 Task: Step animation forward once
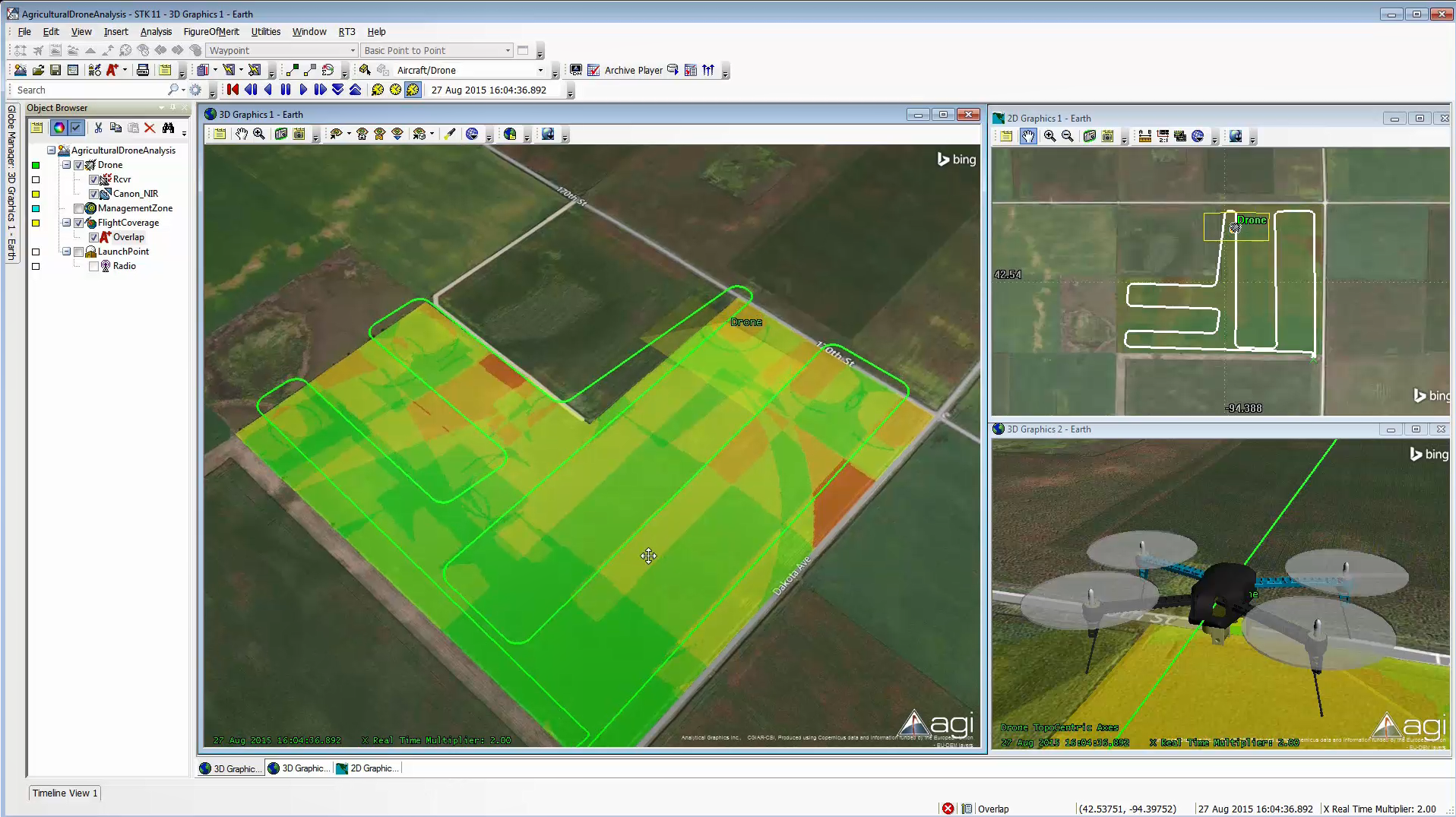(x=320, y=90)
